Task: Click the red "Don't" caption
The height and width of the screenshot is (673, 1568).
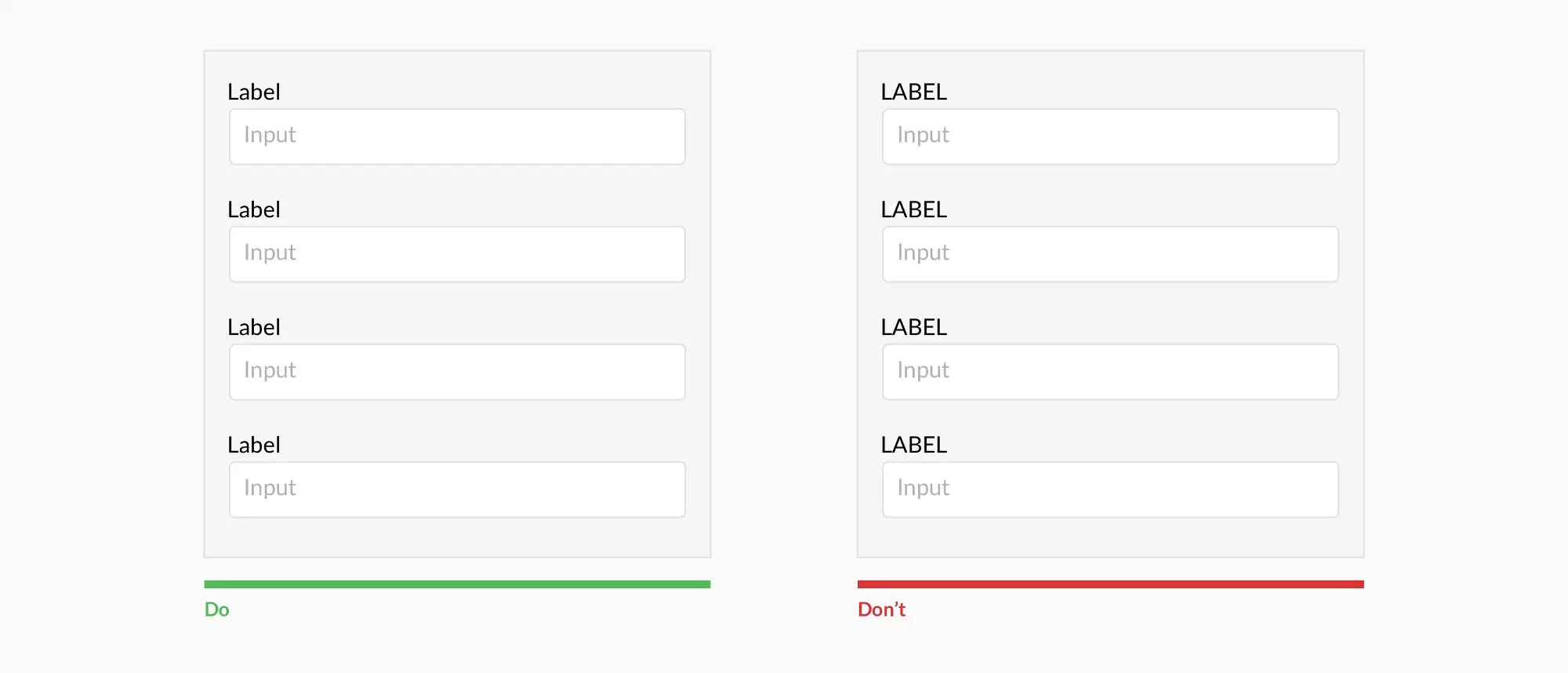Action: 881,609
